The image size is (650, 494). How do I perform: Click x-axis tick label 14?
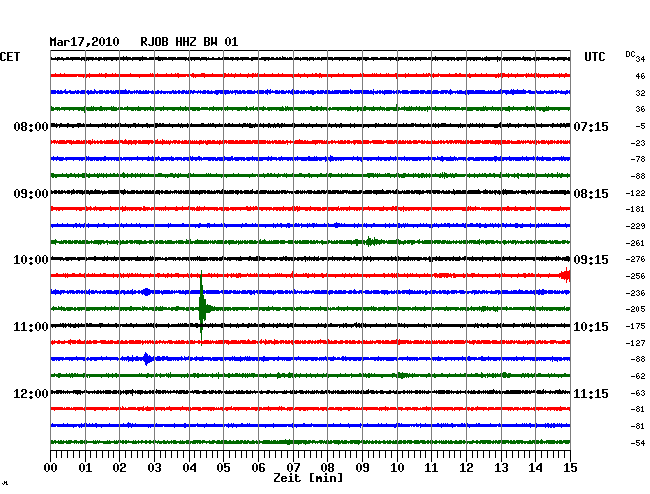click(x=536, y=468)
